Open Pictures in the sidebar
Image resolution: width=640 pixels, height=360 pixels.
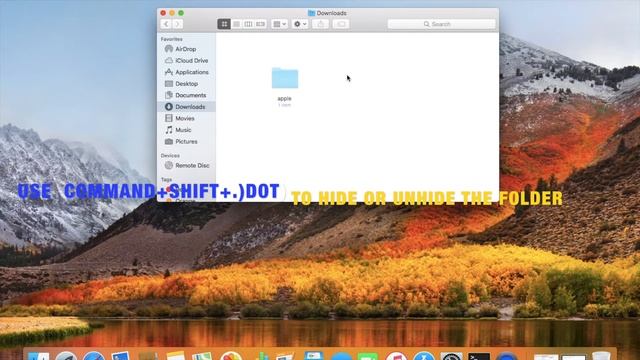click(x=186, y=142)
